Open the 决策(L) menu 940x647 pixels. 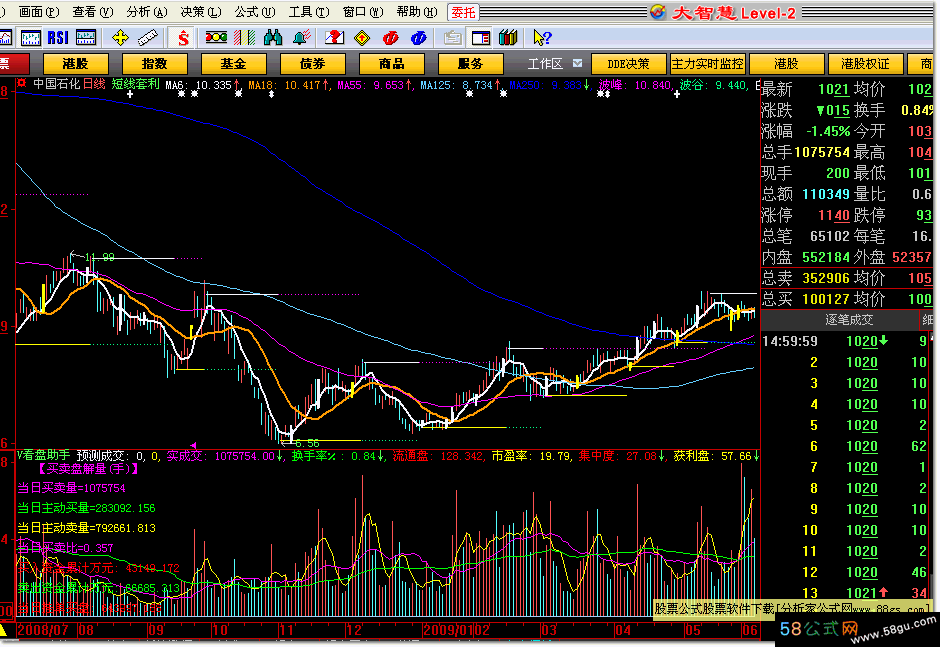tap(201, 12)
